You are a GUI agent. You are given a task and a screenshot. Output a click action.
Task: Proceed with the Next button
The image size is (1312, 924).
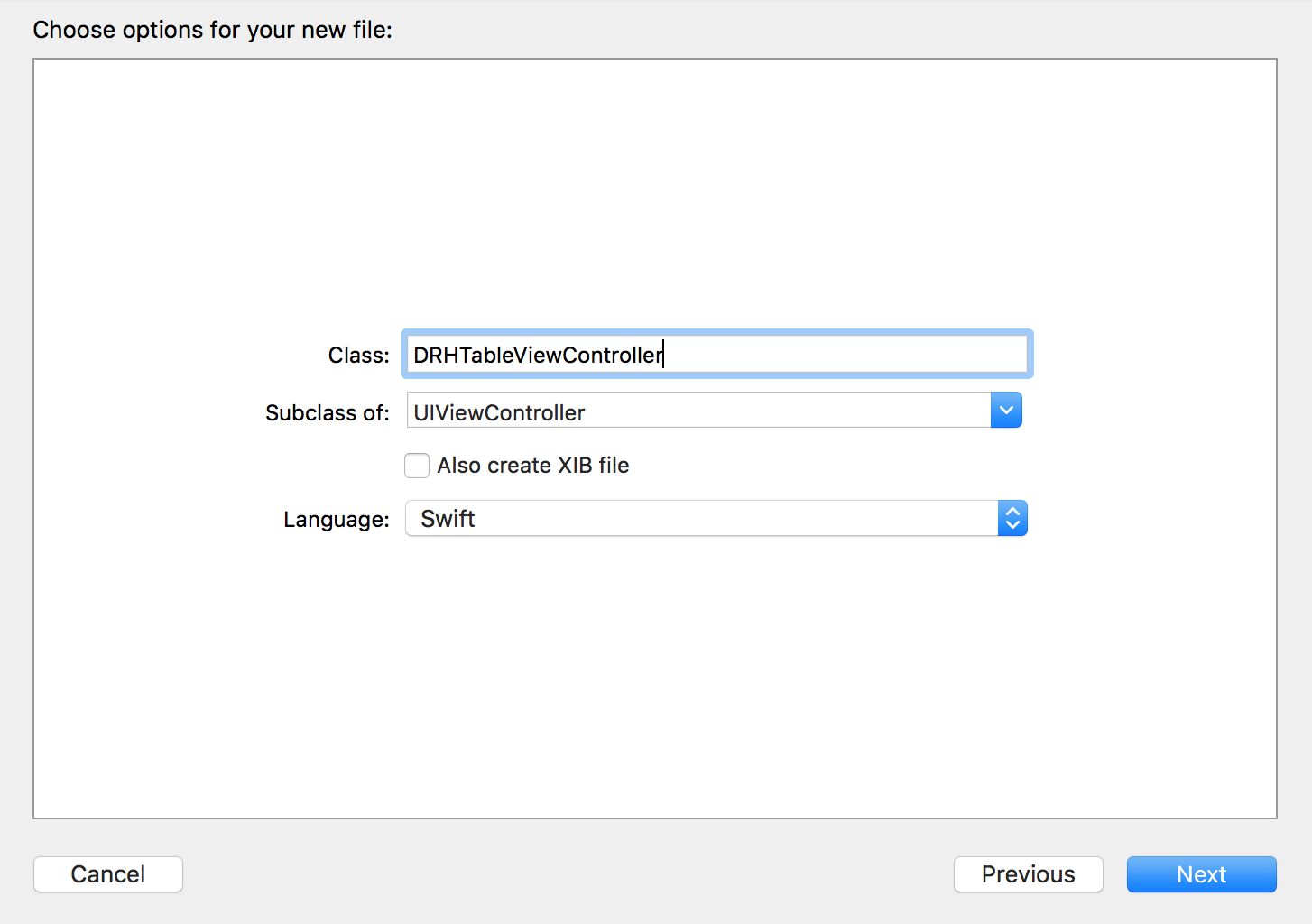1202,874
